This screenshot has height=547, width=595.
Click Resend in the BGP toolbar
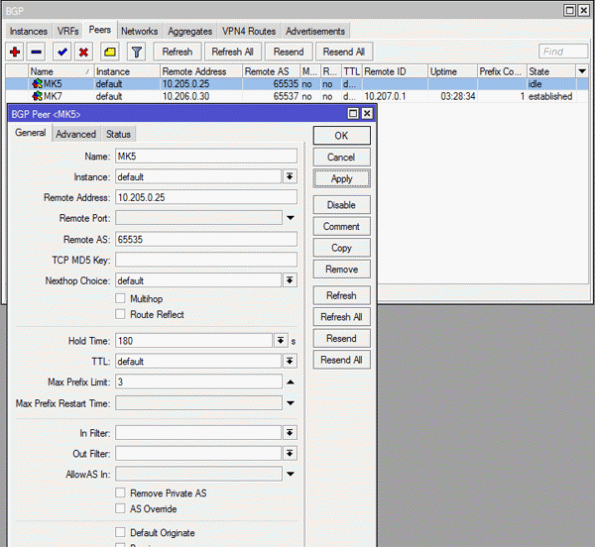click(288, 52)
